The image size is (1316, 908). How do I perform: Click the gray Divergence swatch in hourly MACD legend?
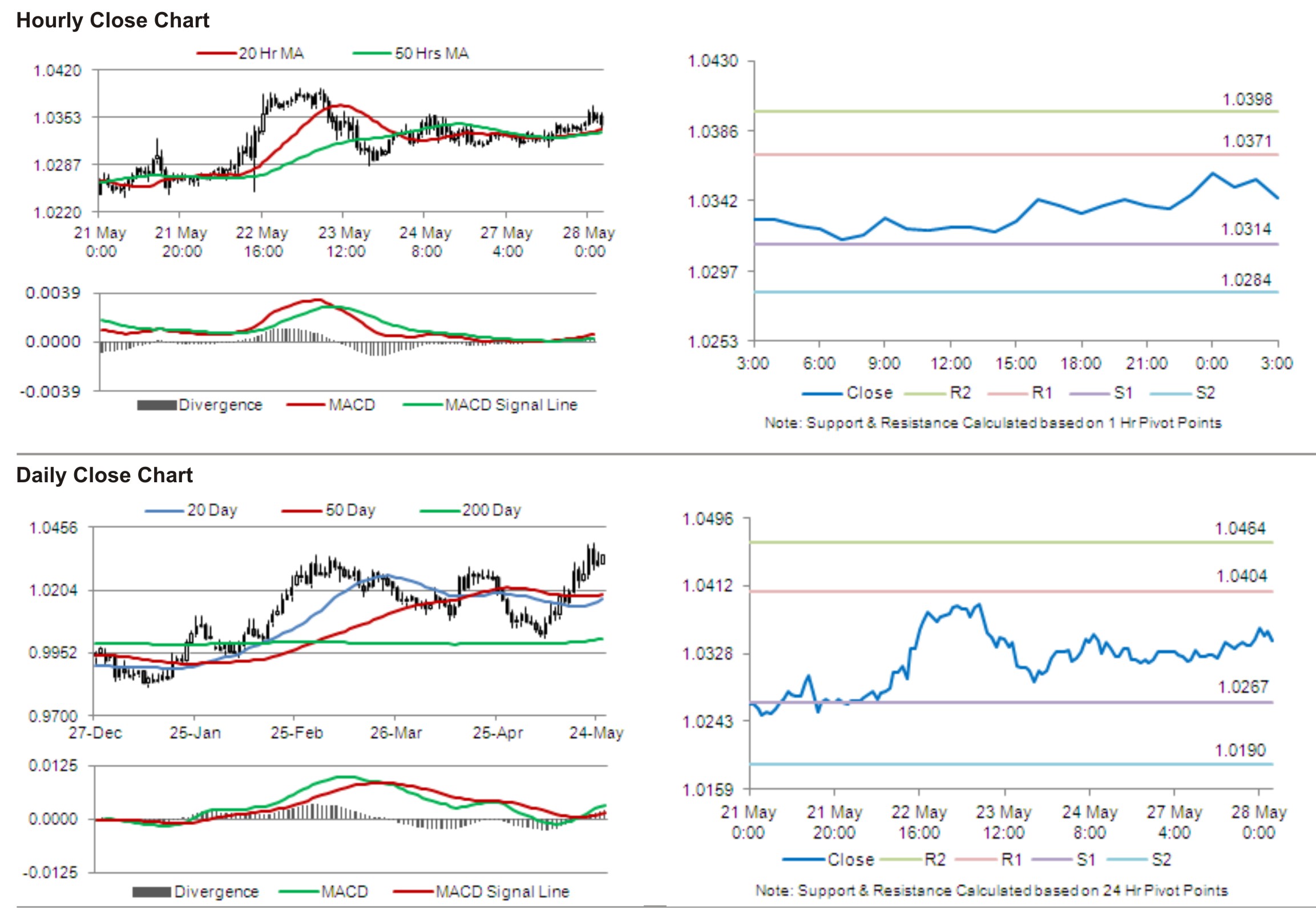click(156, 405)
